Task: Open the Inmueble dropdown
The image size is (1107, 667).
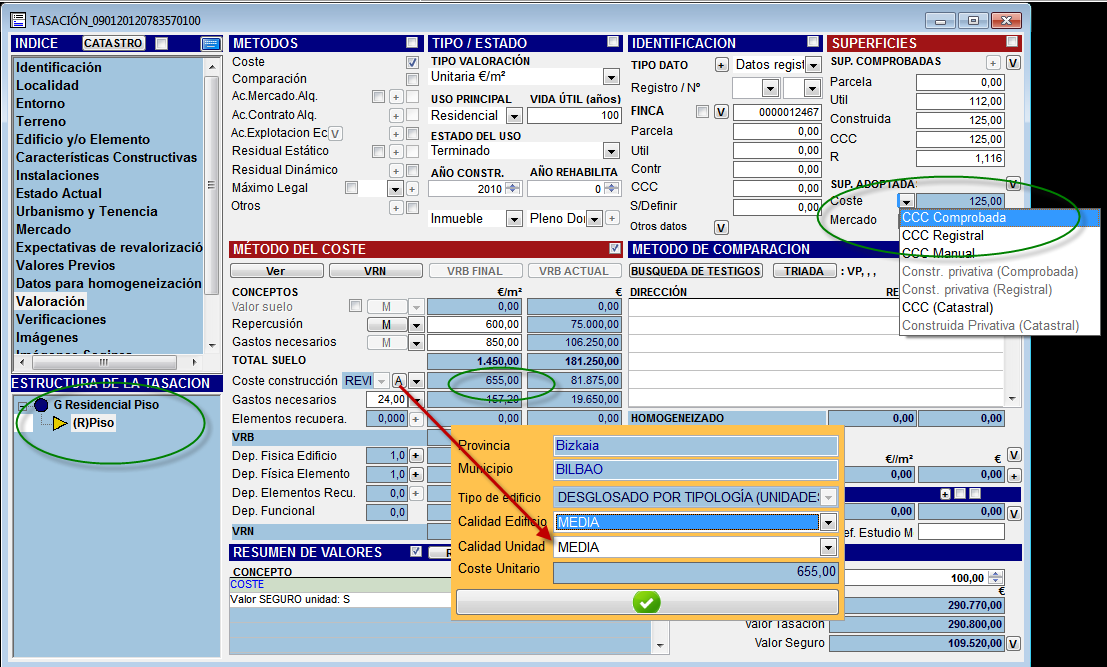Action: 515,220
